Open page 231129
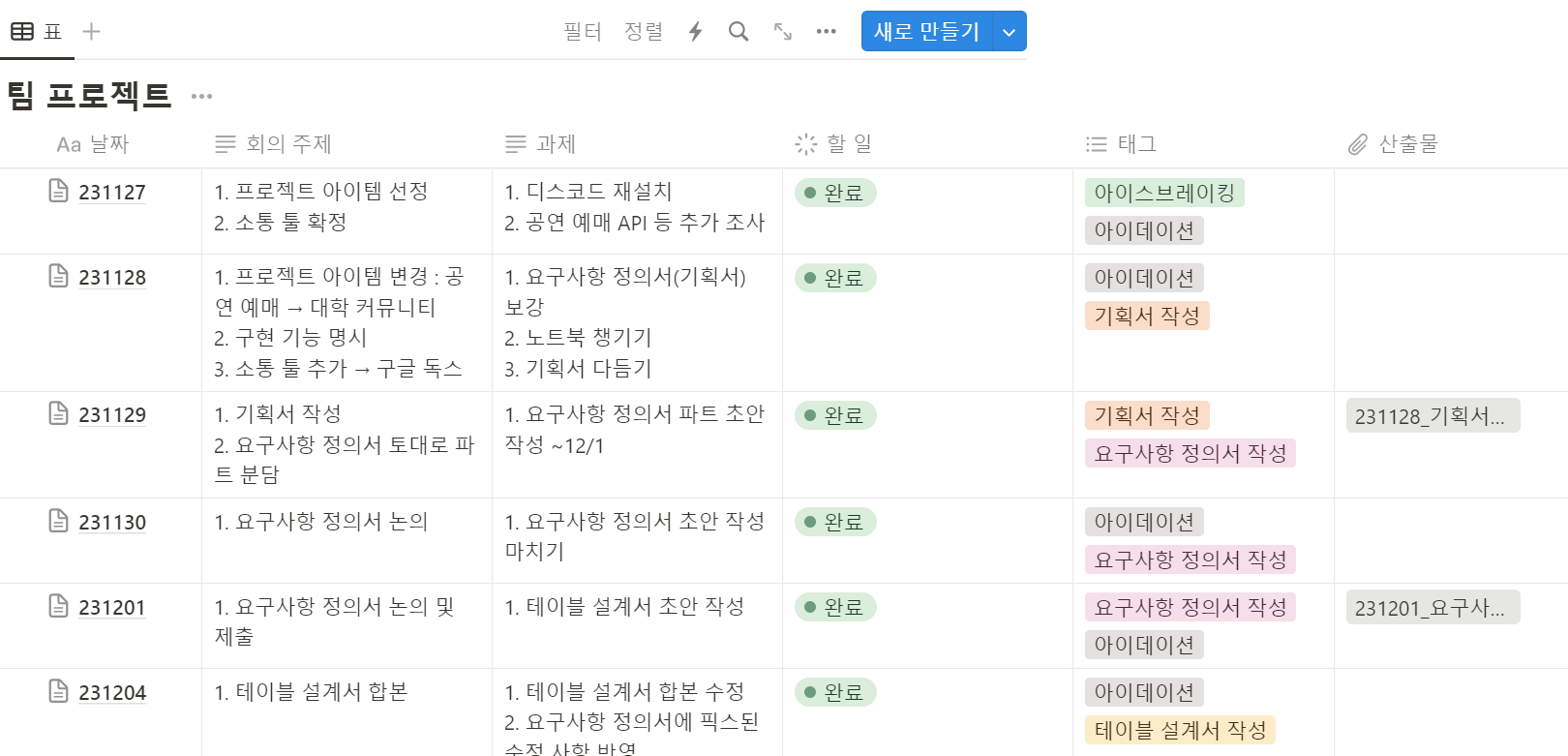Screen dimensions: 1568x756 pyautogui.click(x=112, y=415)
